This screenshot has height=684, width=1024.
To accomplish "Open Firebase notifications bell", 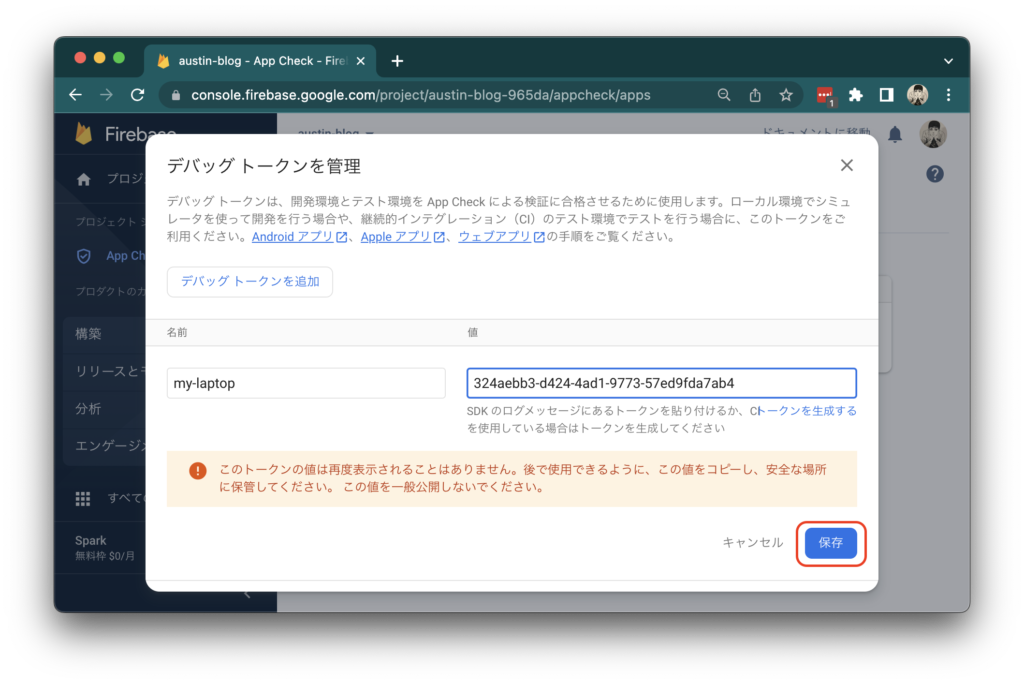I will pyautogui.click(x=895, y=134).
